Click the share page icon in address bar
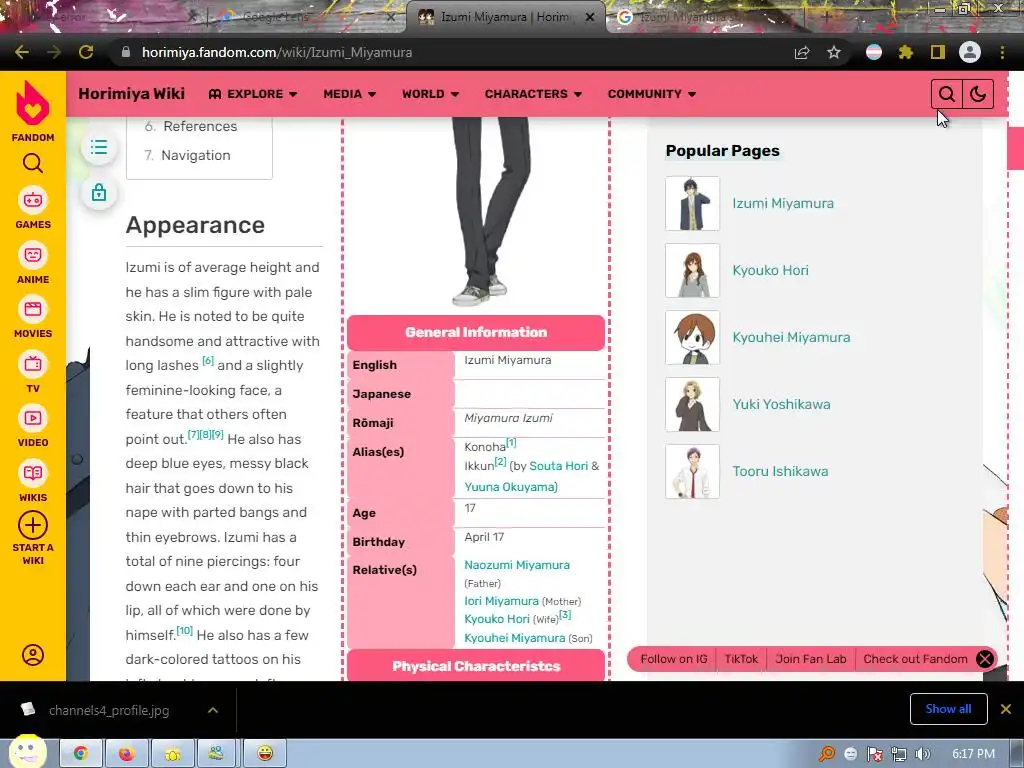This screenshot has height=768, width=1024. tap(802, 52)
